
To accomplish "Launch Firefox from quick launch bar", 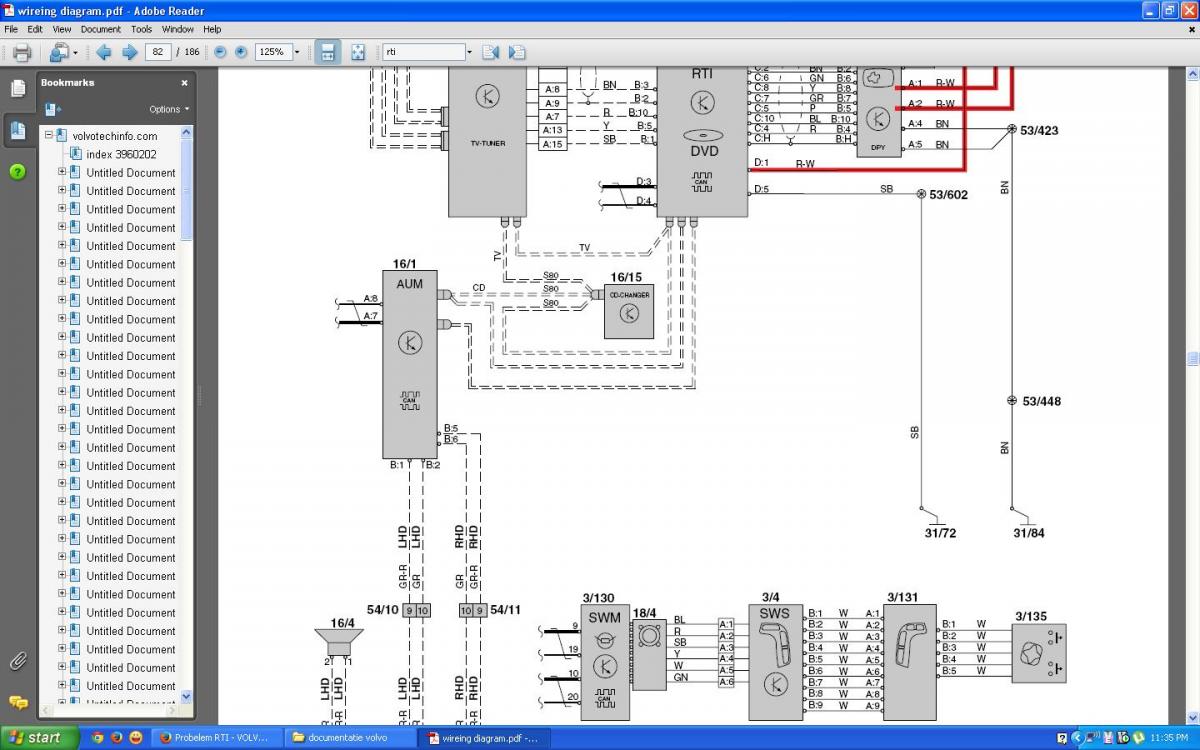I will pos(116,738).
